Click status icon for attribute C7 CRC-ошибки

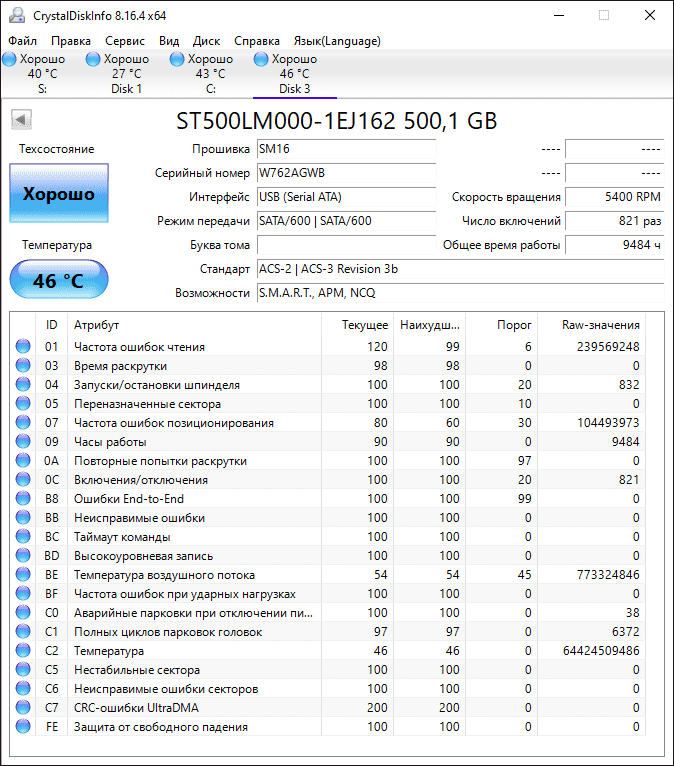pyautogui.click(x=23, y=708)
